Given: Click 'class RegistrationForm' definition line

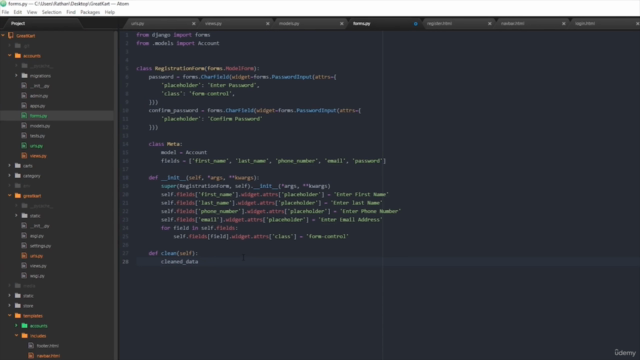Looking at the screenshot, I should coord(198,68).
